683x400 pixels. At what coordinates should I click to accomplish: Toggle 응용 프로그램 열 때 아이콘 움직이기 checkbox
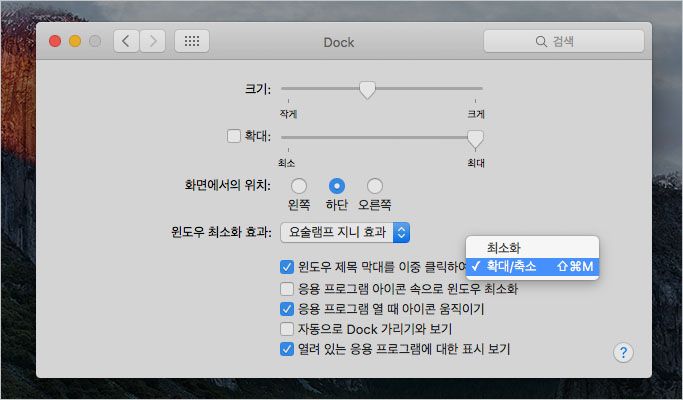point(287,309)
